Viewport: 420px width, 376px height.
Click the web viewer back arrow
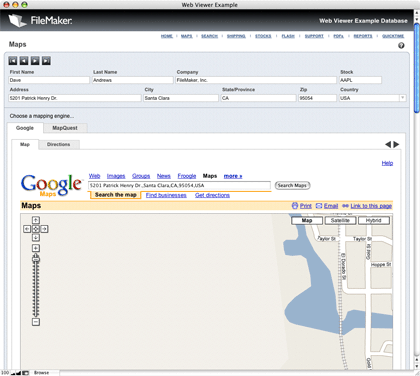(388, 144)
